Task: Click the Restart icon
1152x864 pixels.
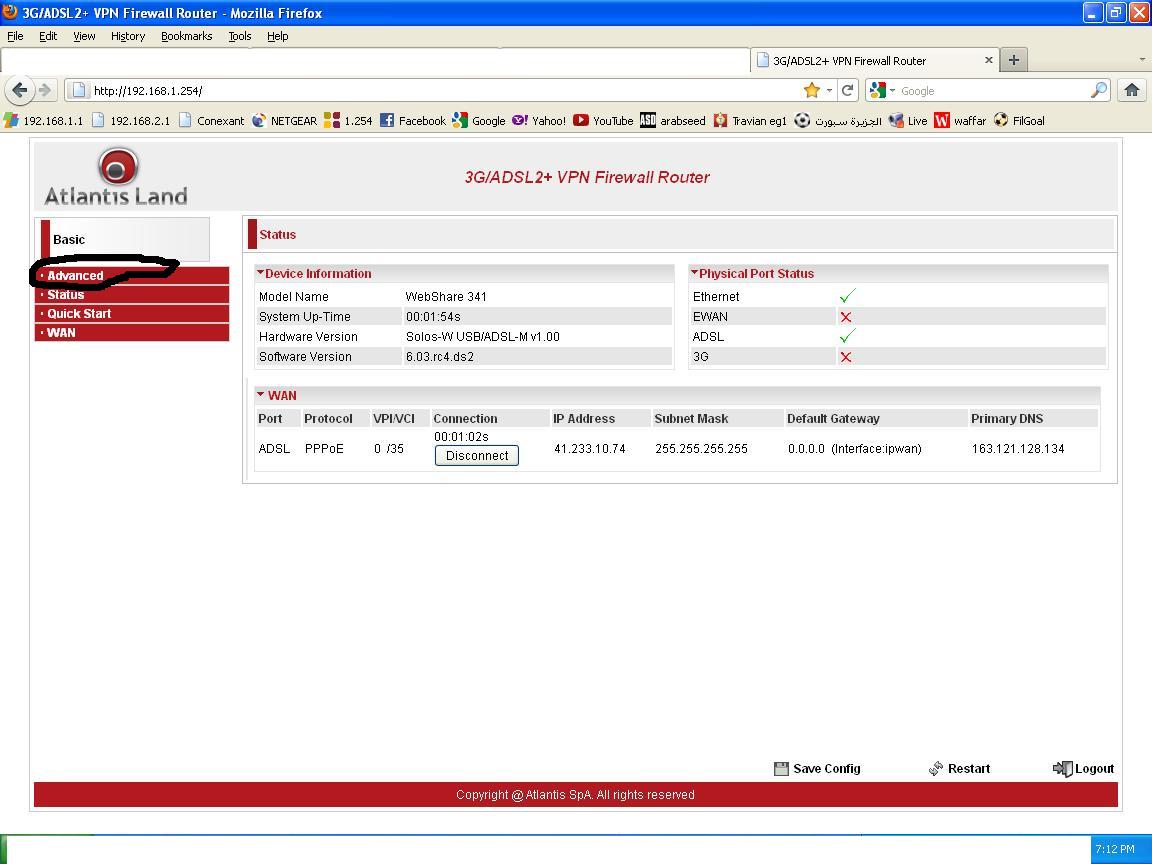Action: coord(935,768)
